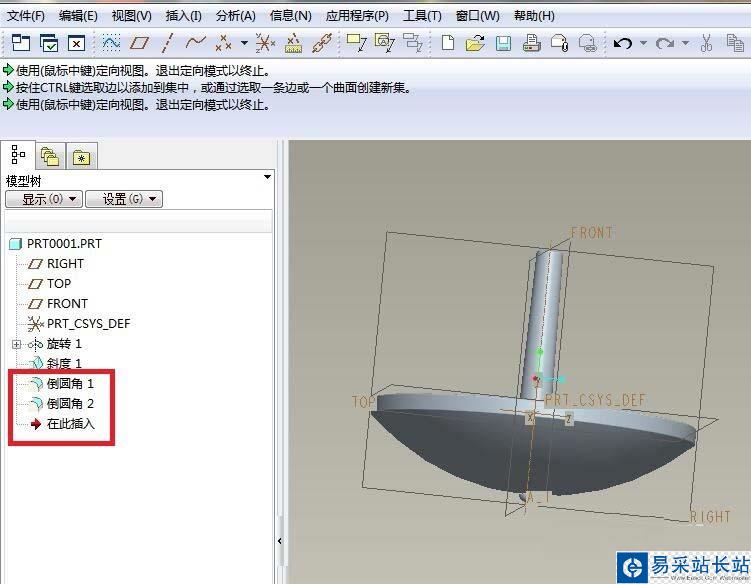Select the datum plane tool
Viewport: 751px width, 584px height.
(139, 44)
